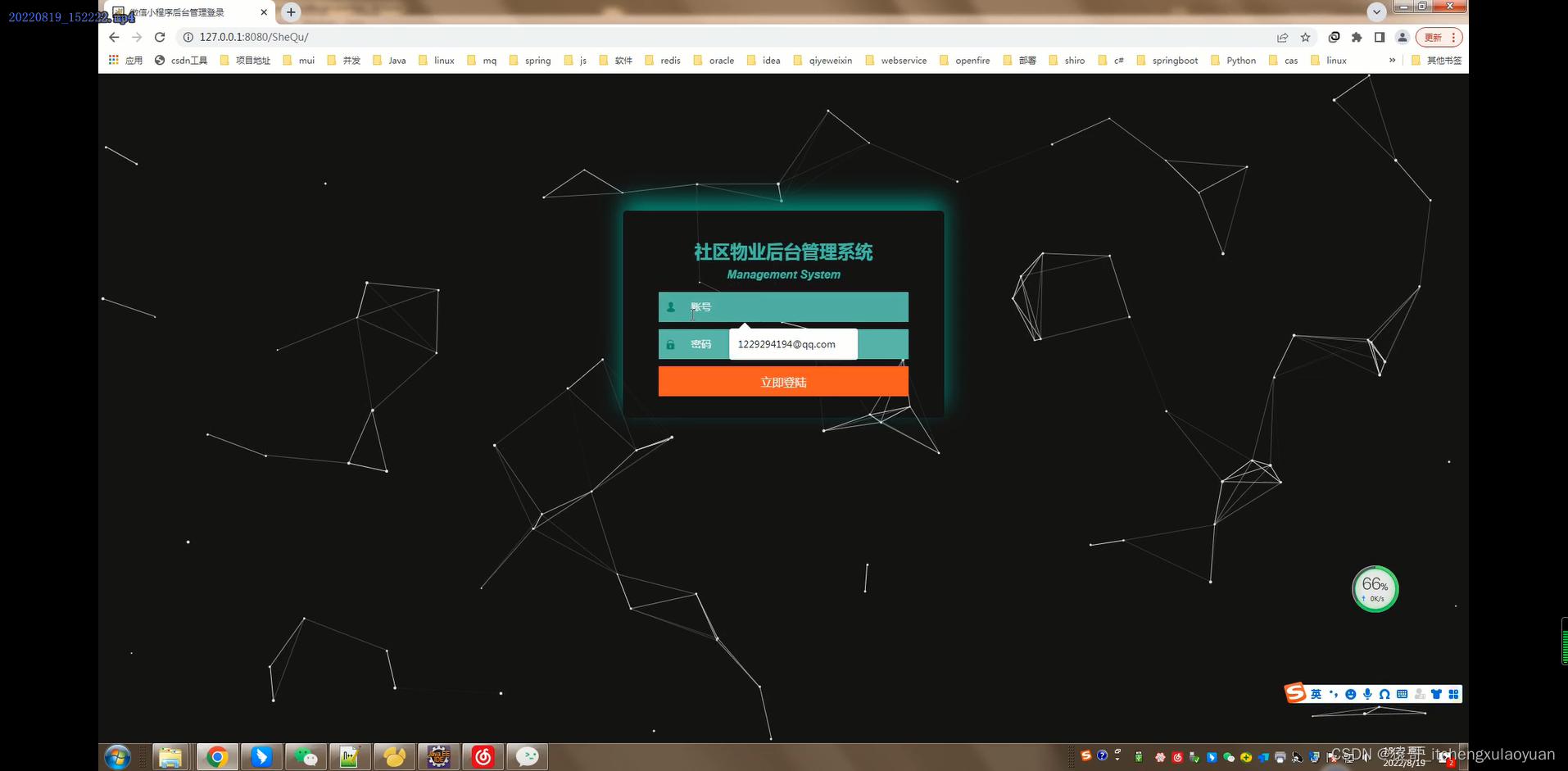The height and width of the screenshot is (771, 1568).
Task: Go back with the browser back arrow
Action: coord(114,37)
